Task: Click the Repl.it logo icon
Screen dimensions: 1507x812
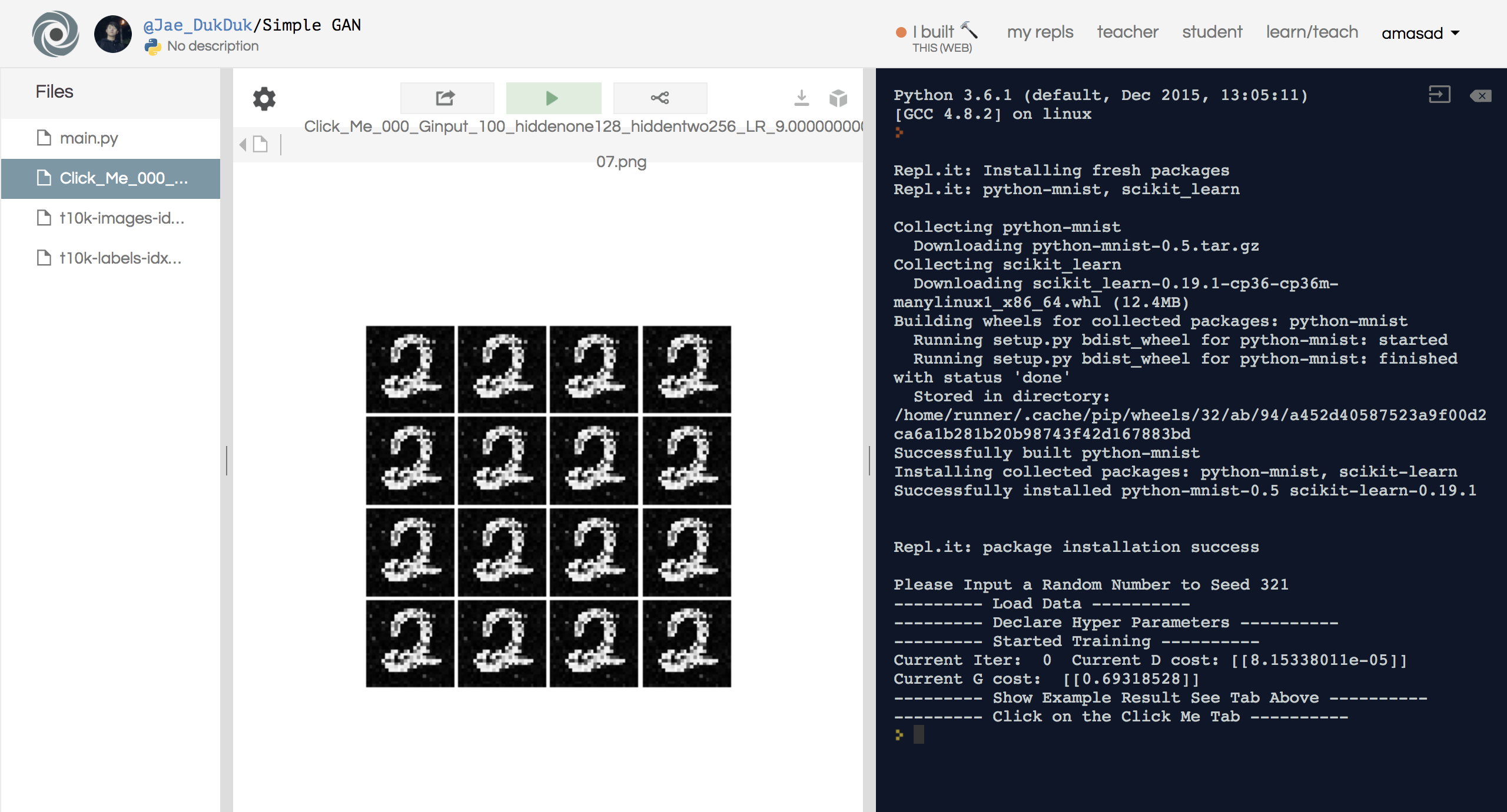Action: pos(55,34)
